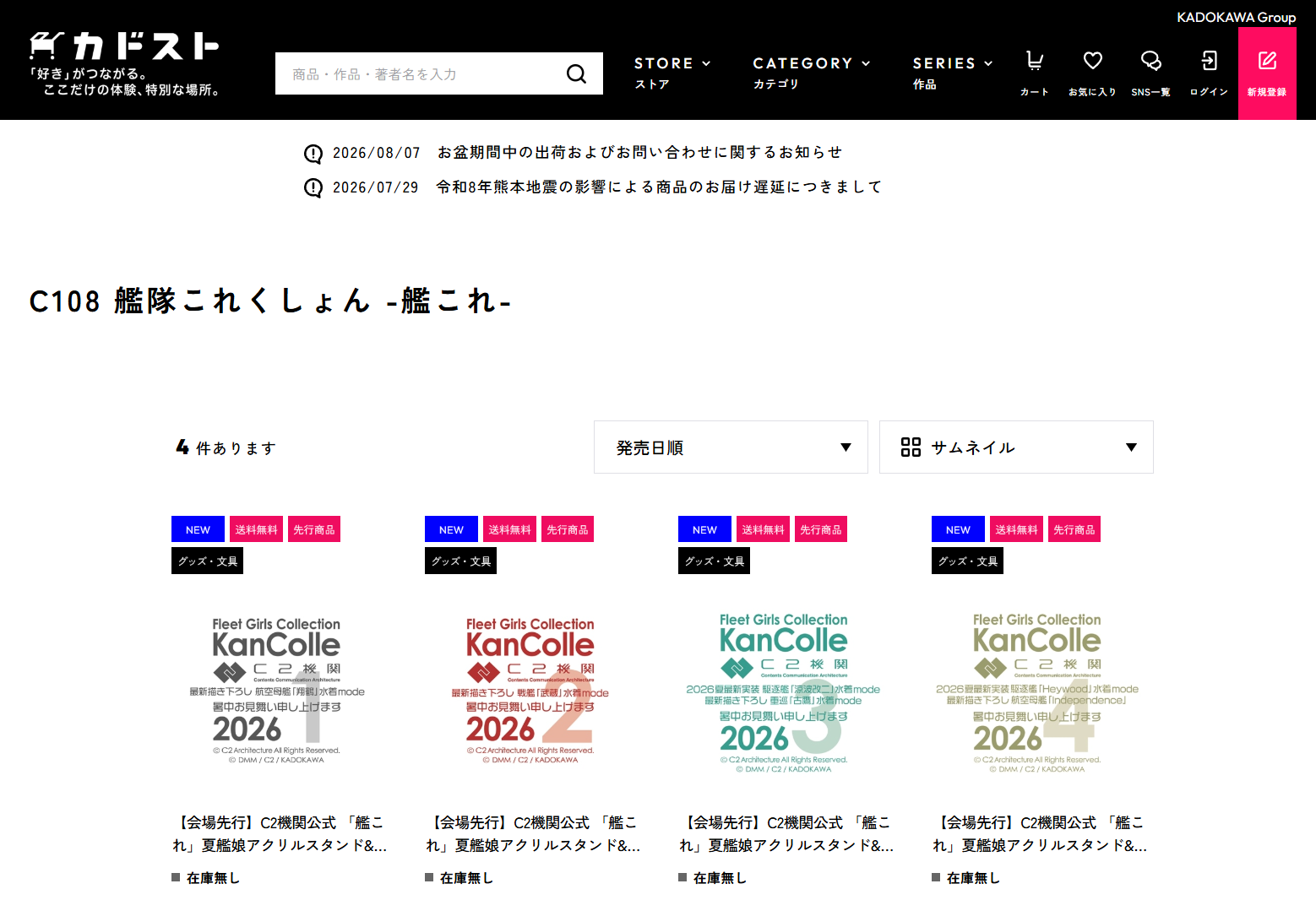Open product title under teal thumbnail
Screen dimensions: 1316x900
coord(786,834)
